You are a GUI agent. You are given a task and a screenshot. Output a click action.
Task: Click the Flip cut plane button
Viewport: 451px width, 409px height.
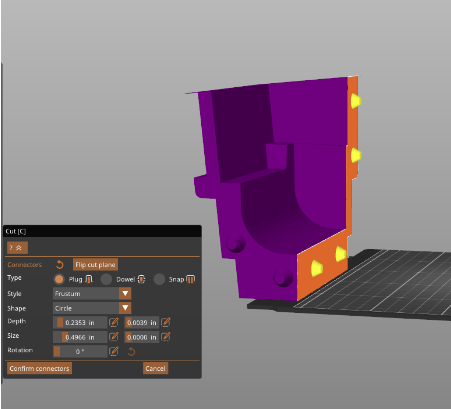95,265
